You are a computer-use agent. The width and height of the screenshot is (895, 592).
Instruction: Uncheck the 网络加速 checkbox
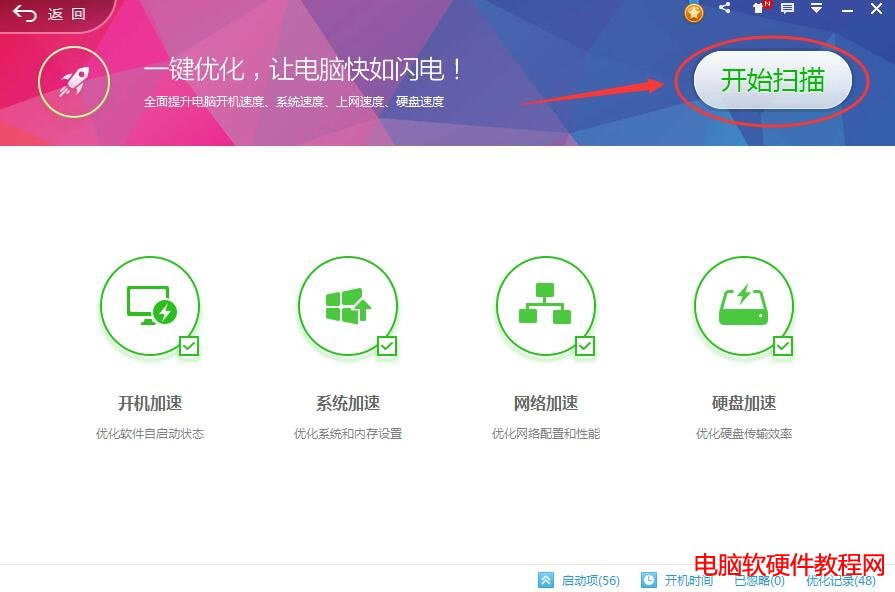click(x=585, y=346)
